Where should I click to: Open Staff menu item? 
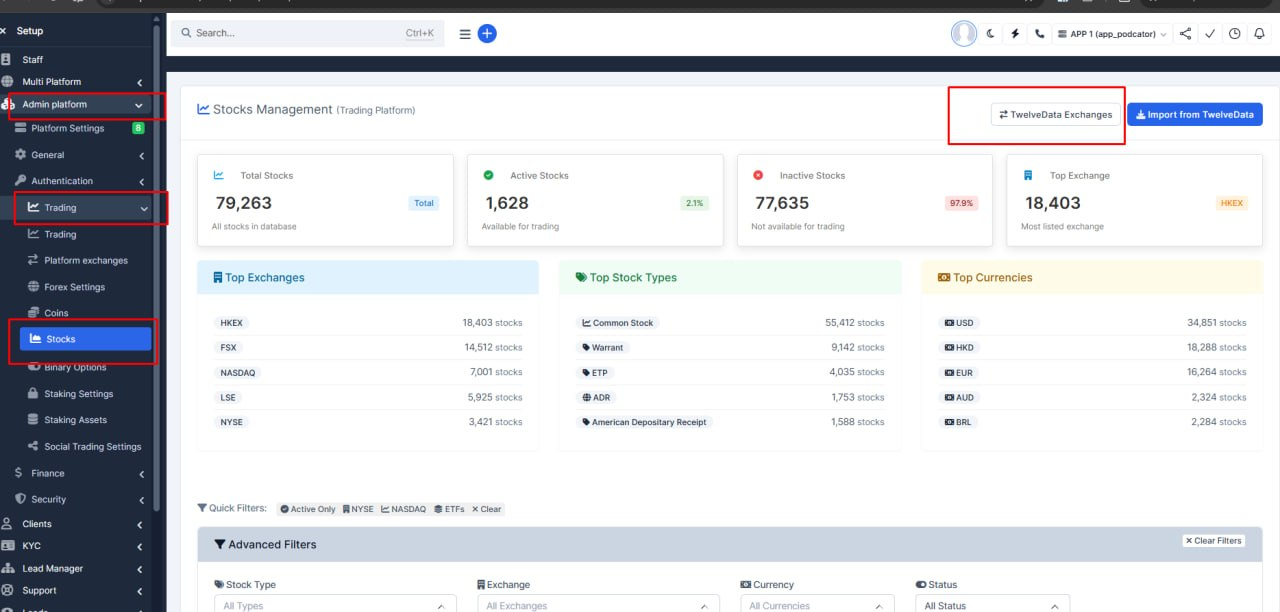coord(33,59)
